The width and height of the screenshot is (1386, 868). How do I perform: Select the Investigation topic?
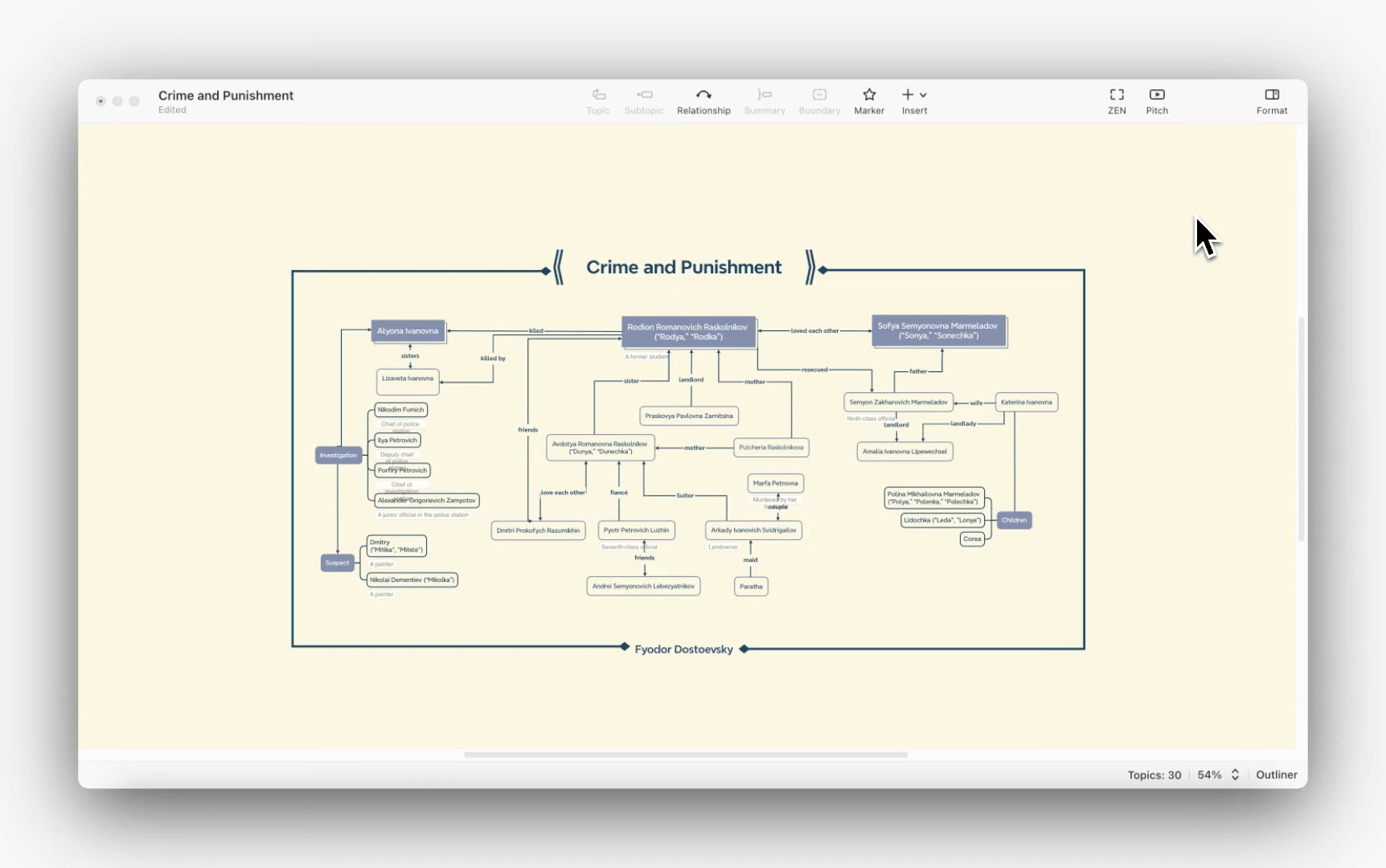click(338, 456)
